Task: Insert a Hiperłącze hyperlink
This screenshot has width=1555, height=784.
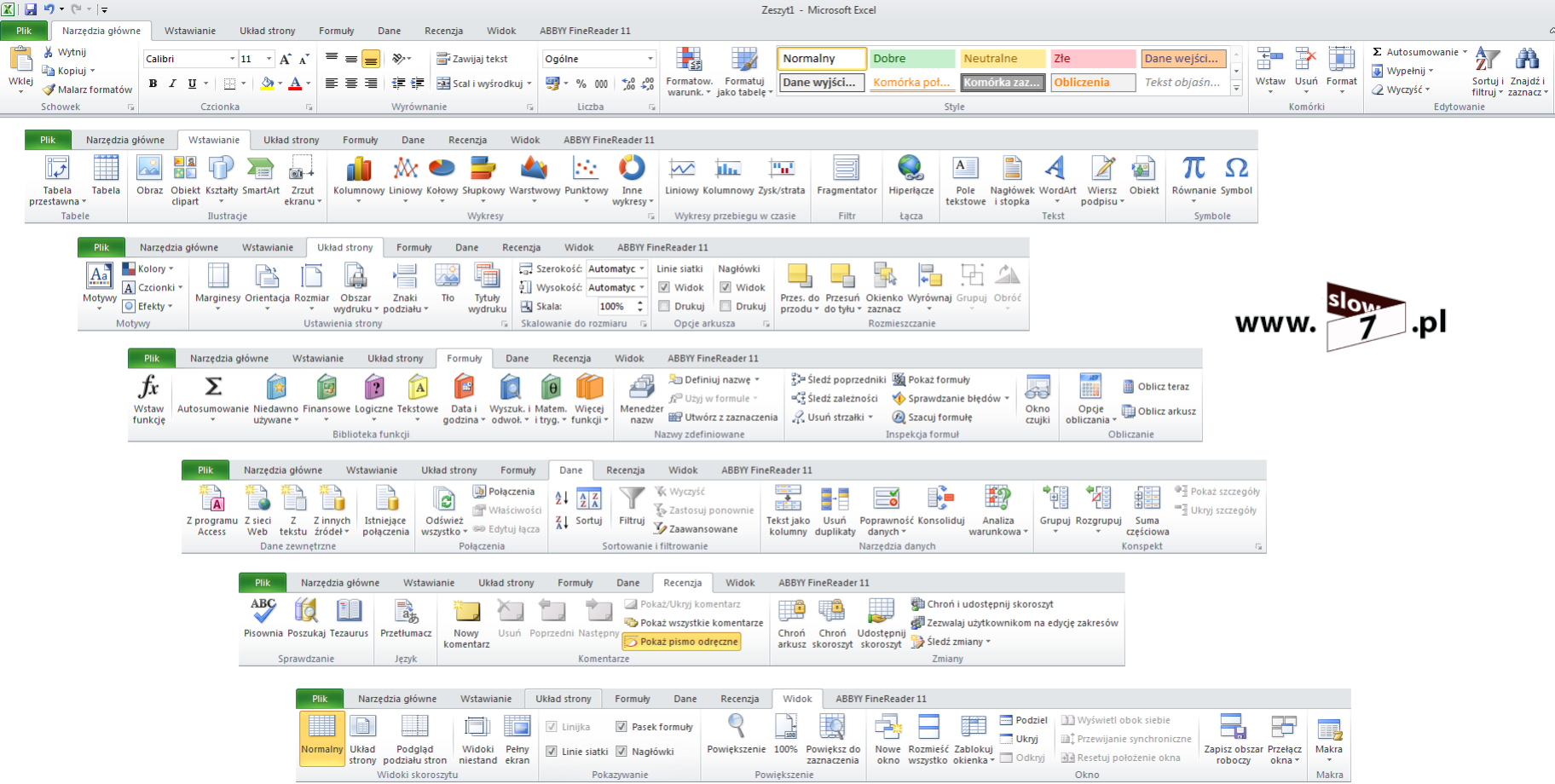Action: click(910, 176)
